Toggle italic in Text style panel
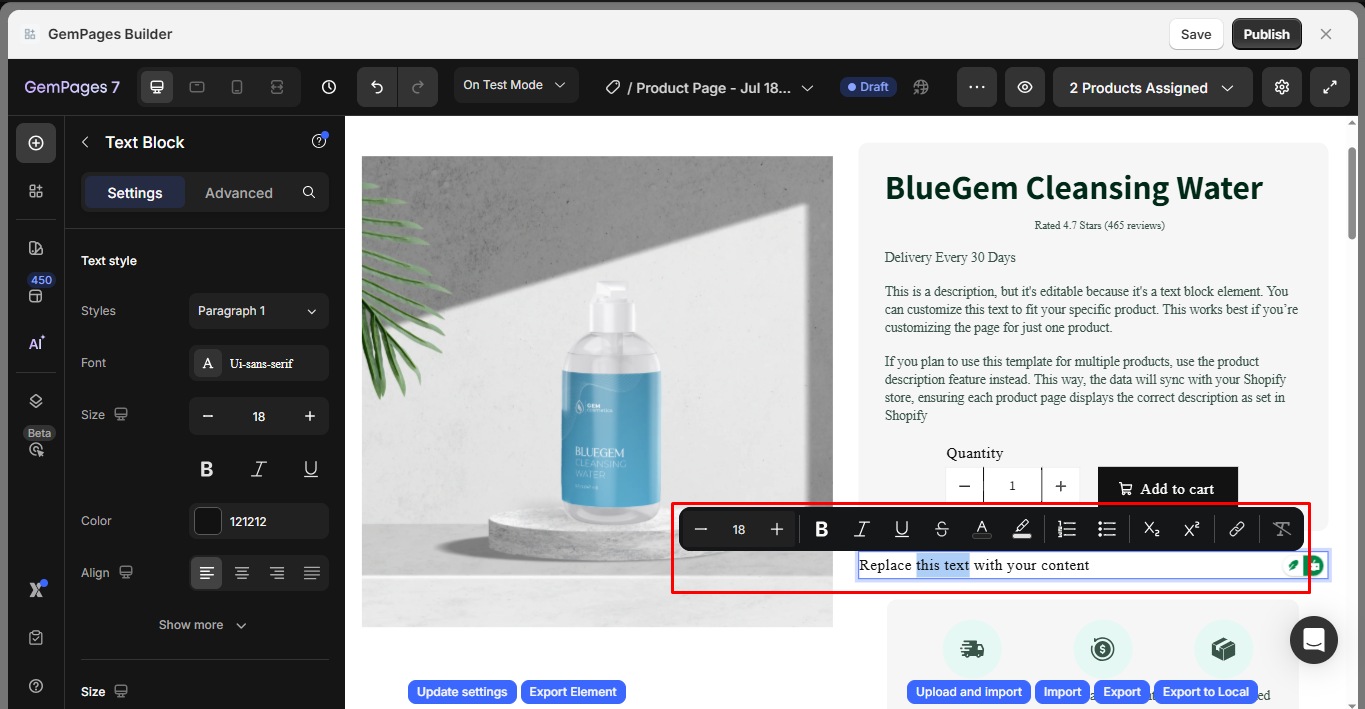1365x709 pixels. [259, 469]
